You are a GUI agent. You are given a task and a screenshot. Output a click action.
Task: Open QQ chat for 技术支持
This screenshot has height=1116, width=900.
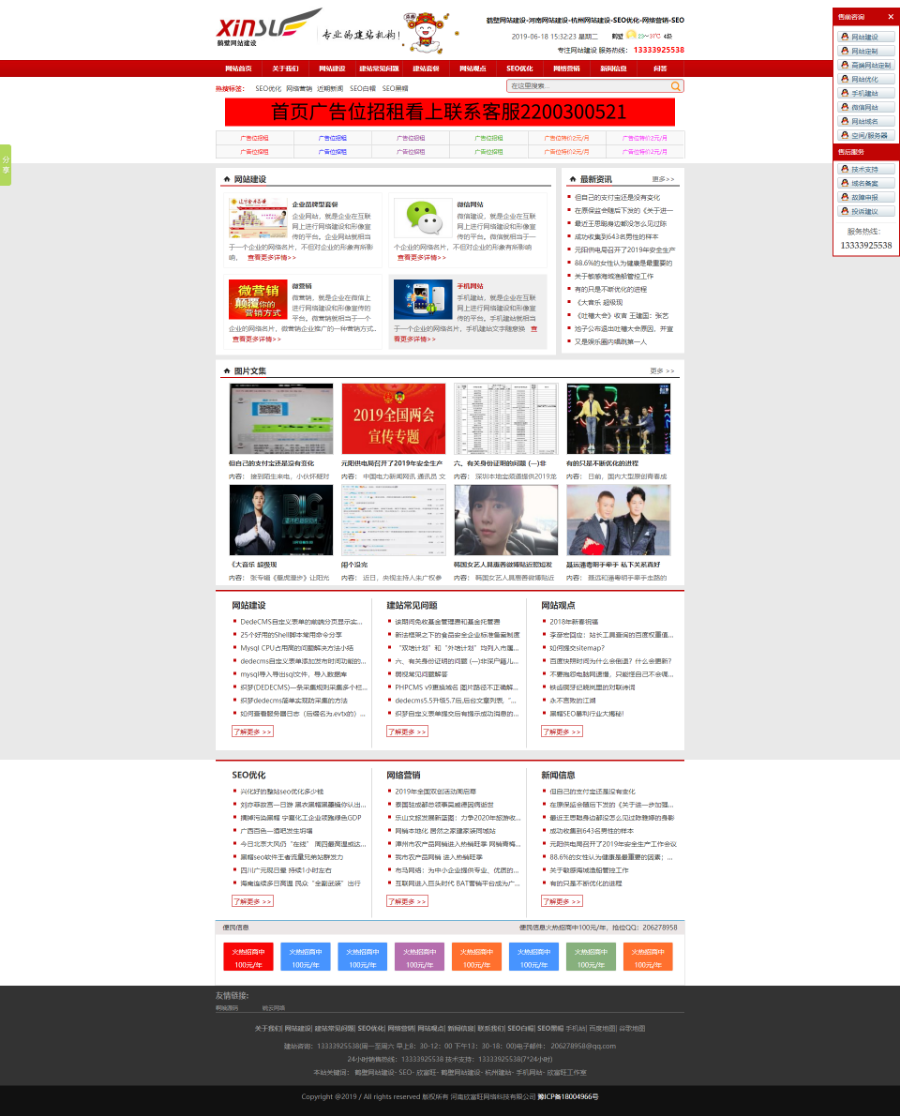pyautogui.click(x=866, y=169)
